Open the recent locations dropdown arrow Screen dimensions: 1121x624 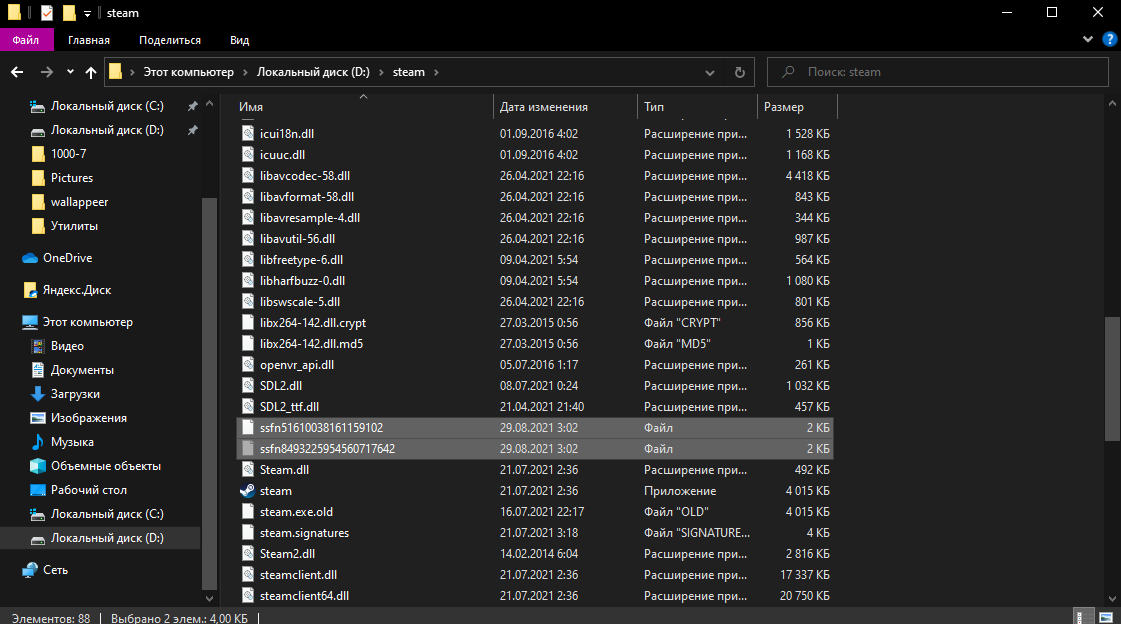tap(70, 72)
